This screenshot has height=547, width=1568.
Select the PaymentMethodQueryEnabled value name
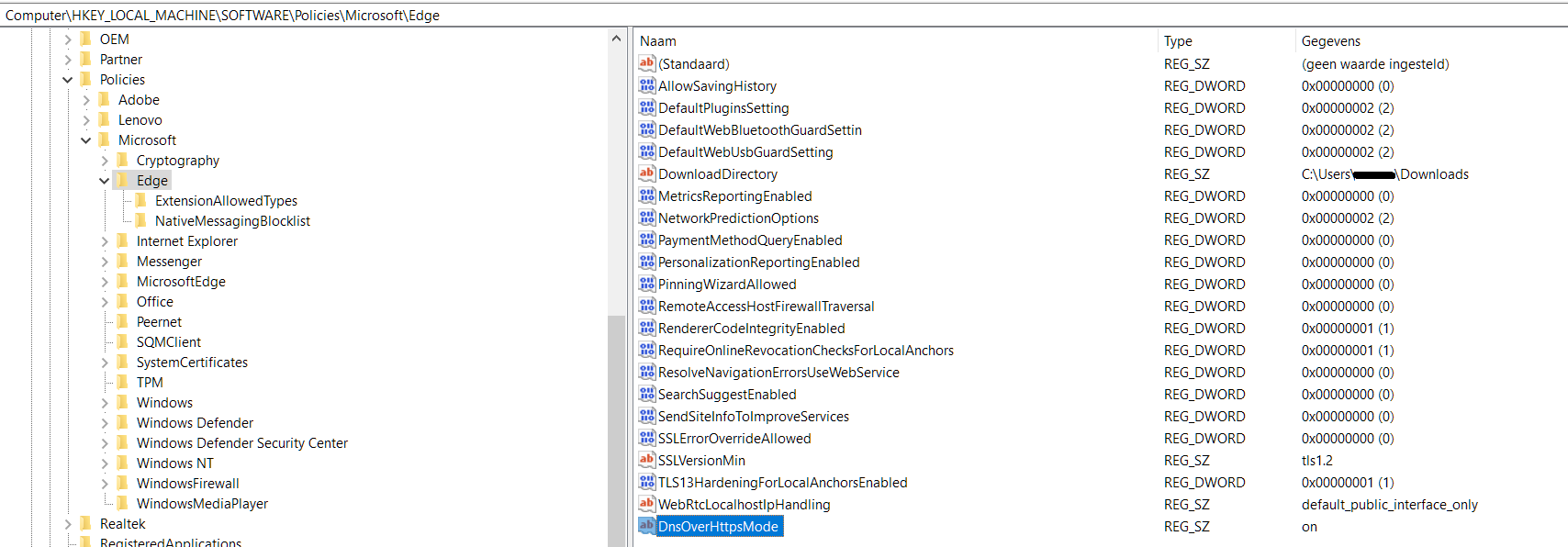[750, 240]
